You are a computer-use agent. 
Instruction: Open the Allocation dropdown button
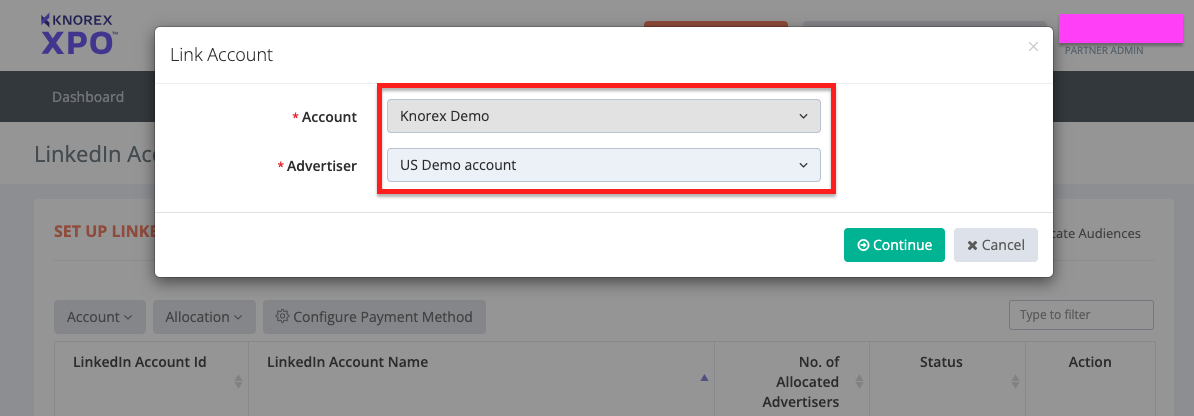203,317
